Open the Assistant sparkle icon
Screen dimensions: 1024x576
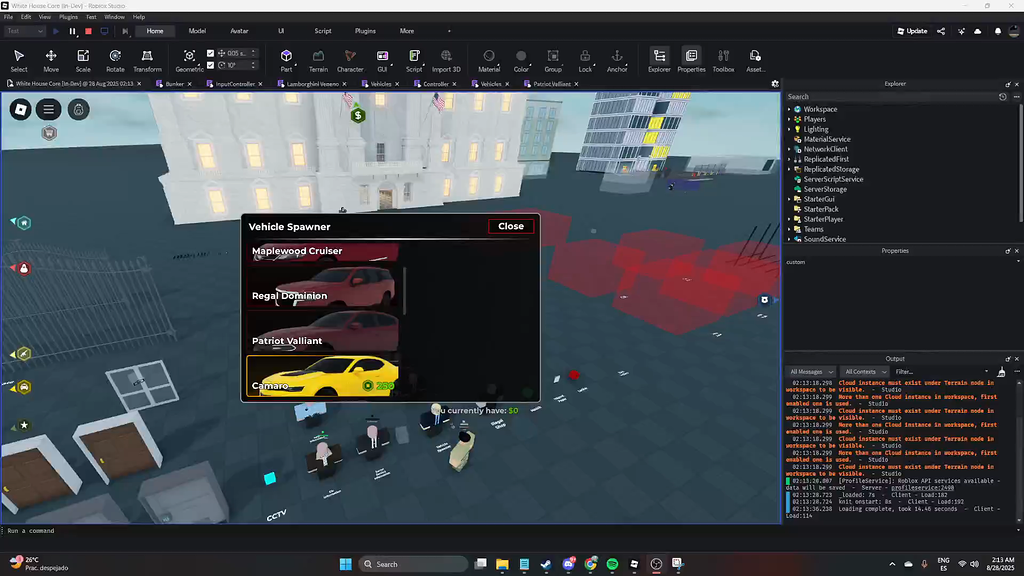[961, 31]
